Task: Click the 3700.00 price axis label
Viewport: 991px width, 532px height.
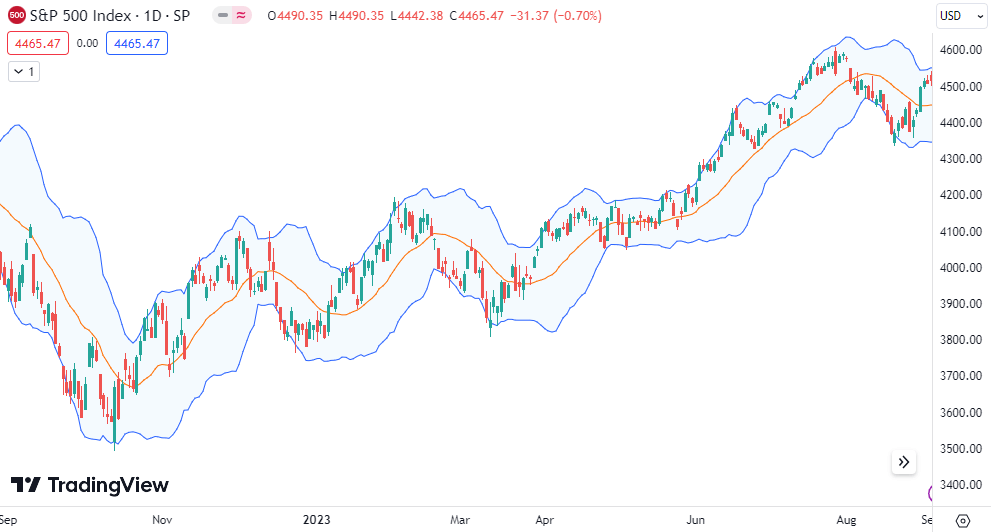Action: [x=961, y=375]
